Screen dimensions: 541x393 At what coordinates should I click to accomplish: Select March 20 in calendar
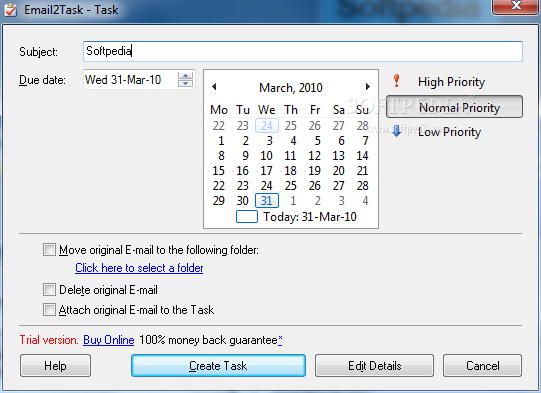click(338, 170)
